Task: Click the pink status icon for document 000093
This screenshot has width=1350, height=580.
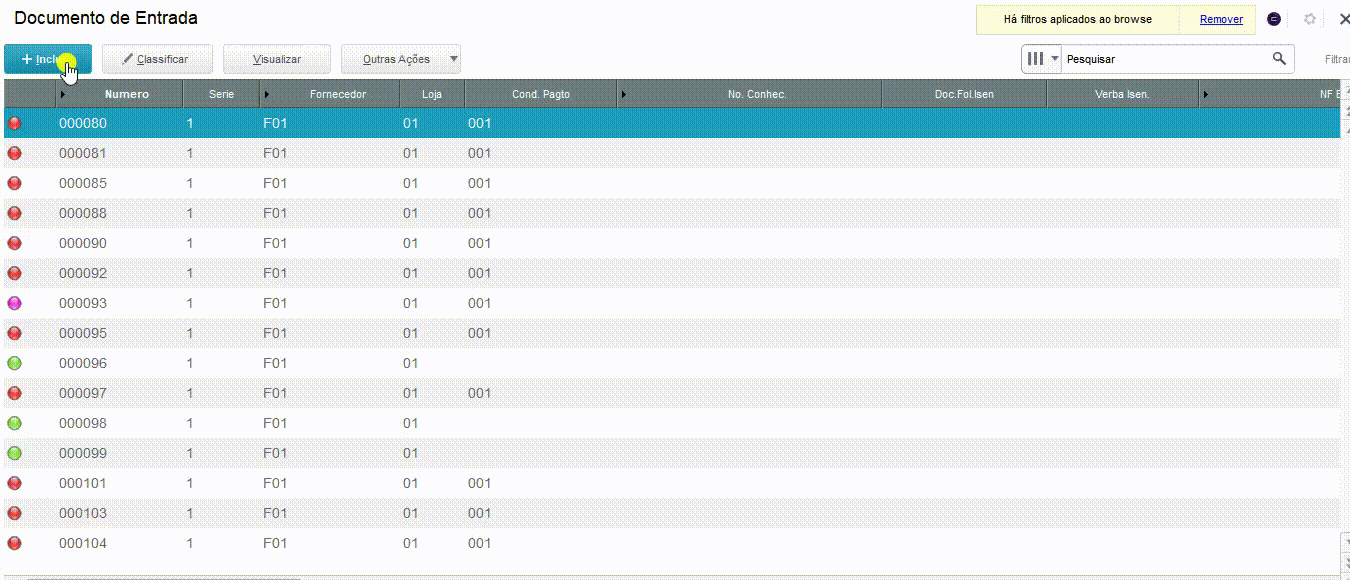Action: click(14, 303)
